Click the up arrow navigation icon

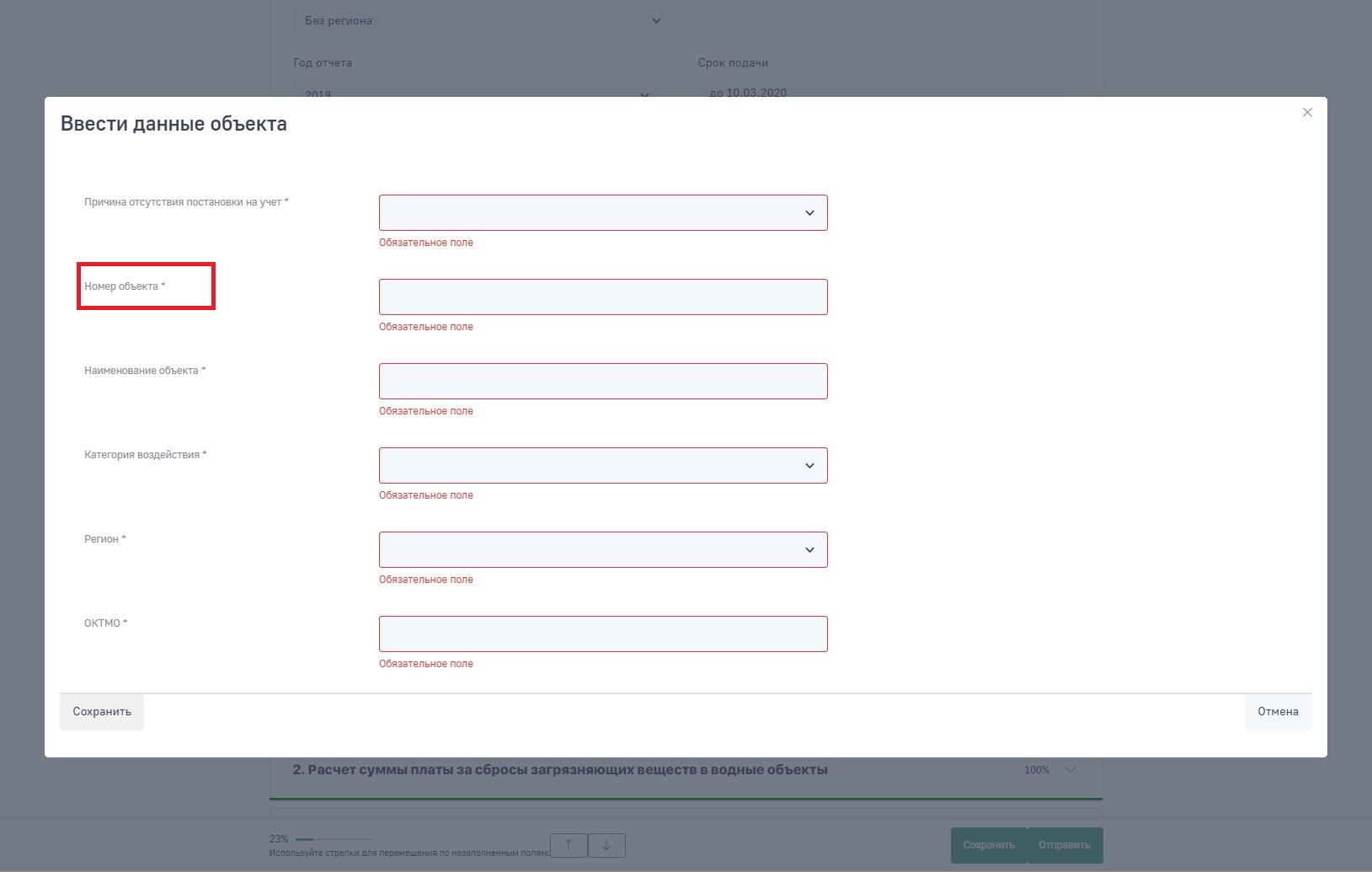(x=569, y=845)
